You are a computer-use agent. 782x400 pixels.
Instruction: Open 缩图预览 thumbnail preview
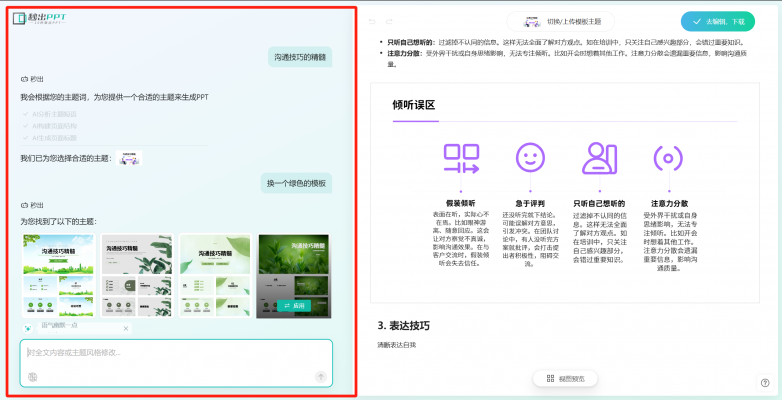[x=572, y=378]
